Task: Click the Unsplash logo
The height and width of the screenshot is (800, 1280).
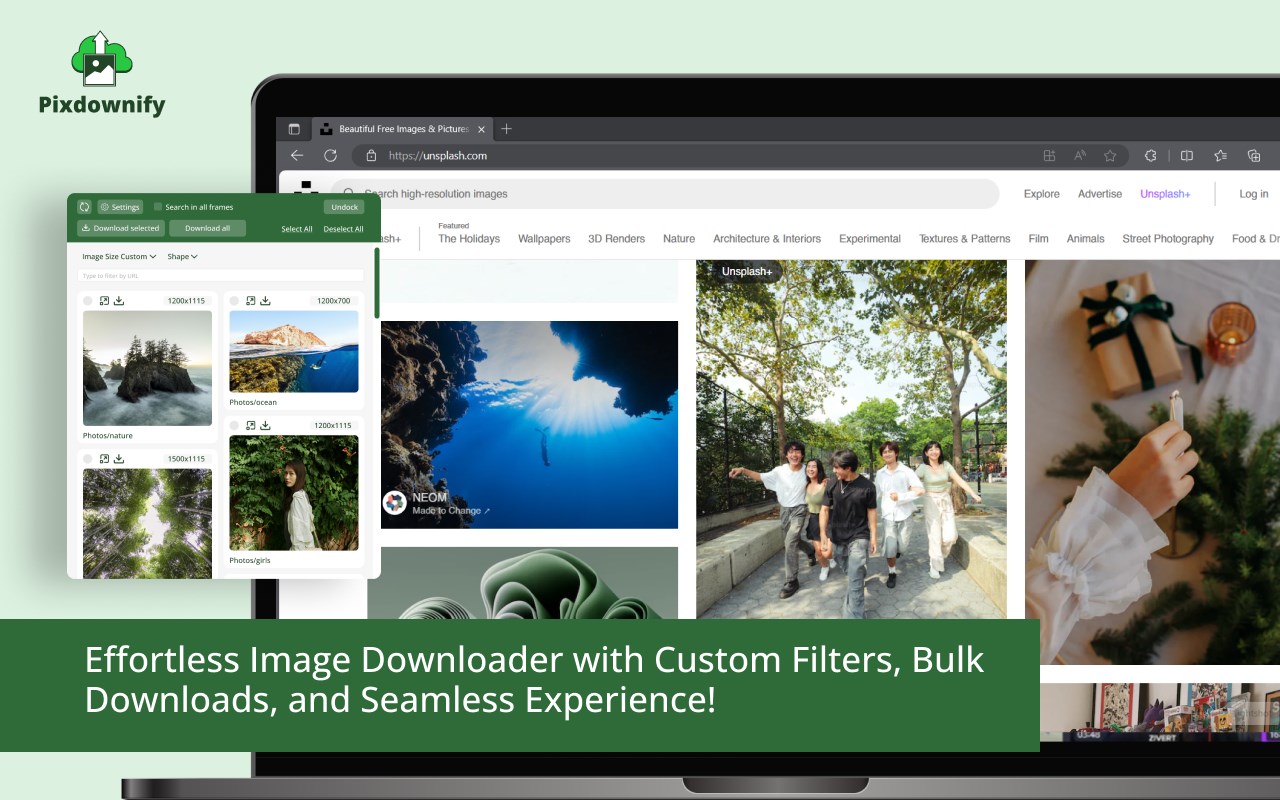Action: point(306,188)
